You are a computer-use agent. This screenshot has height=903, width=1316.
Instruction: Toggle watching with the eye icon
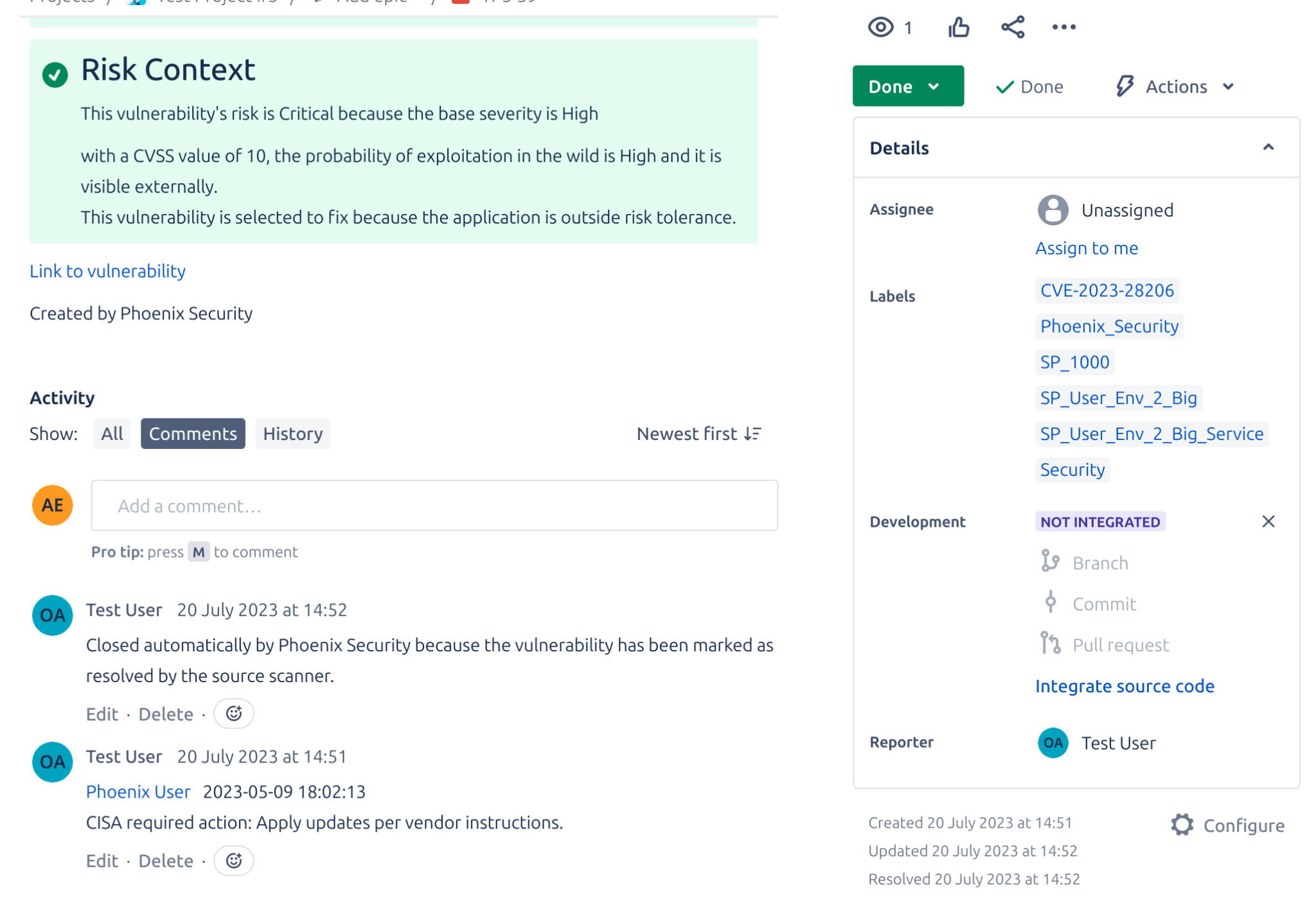pyautogui.click(x=881, y=27)
